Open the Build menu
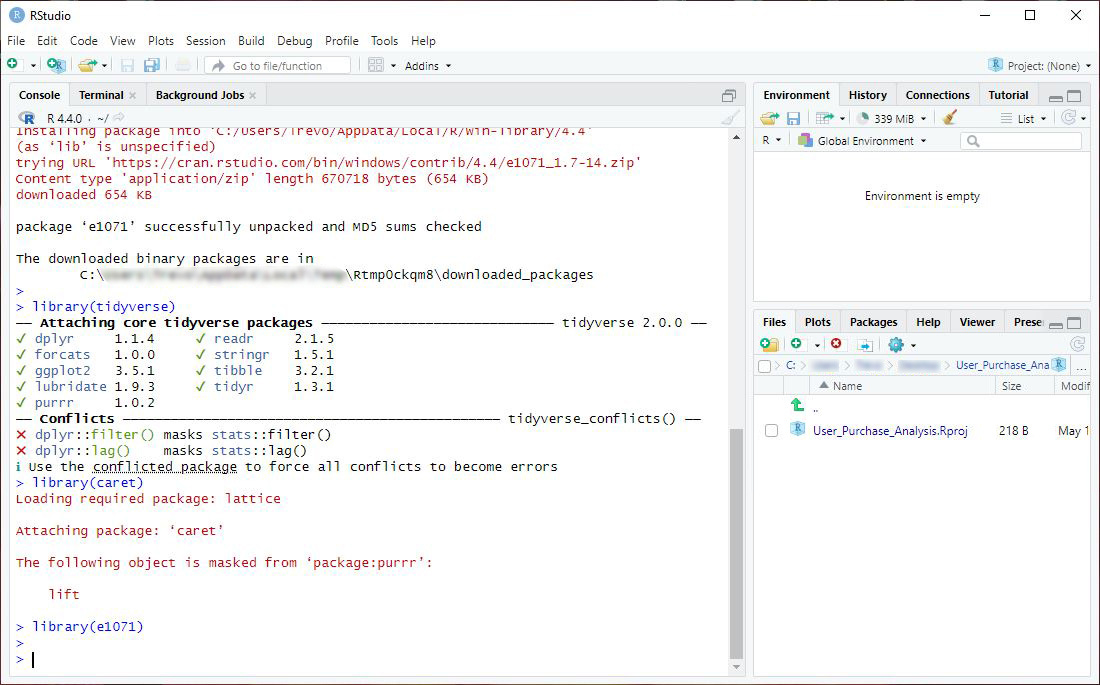Viewport: 1100px width, 685px height. point(251,41)
